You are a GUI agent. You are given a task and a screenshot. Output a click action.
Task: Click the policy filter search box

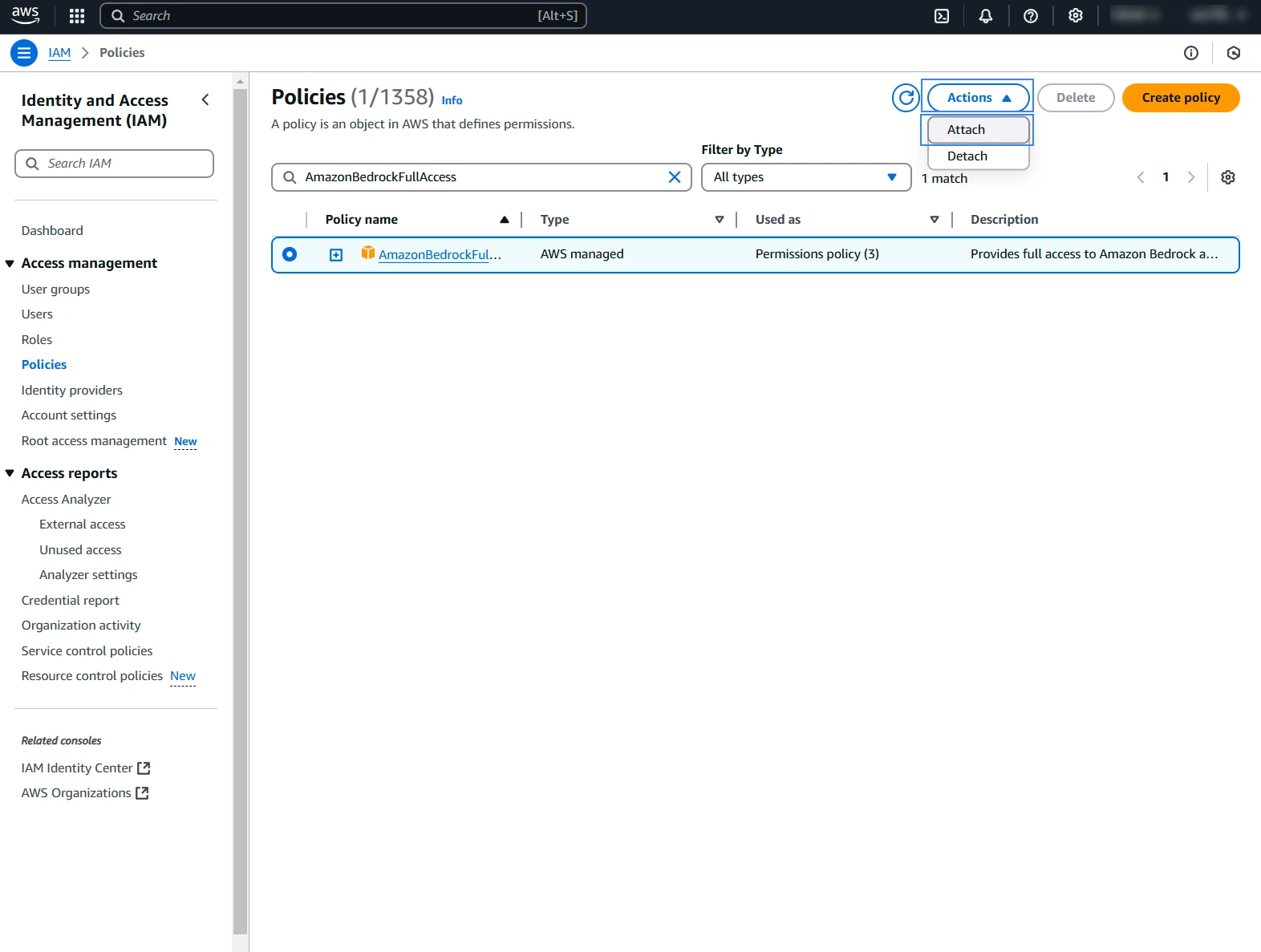tap(481, 177)
